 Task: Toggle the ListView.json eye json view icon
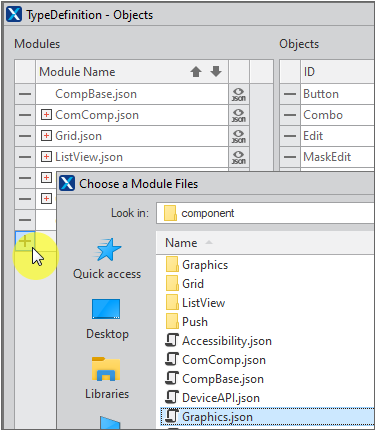click(x=239, y=157)
